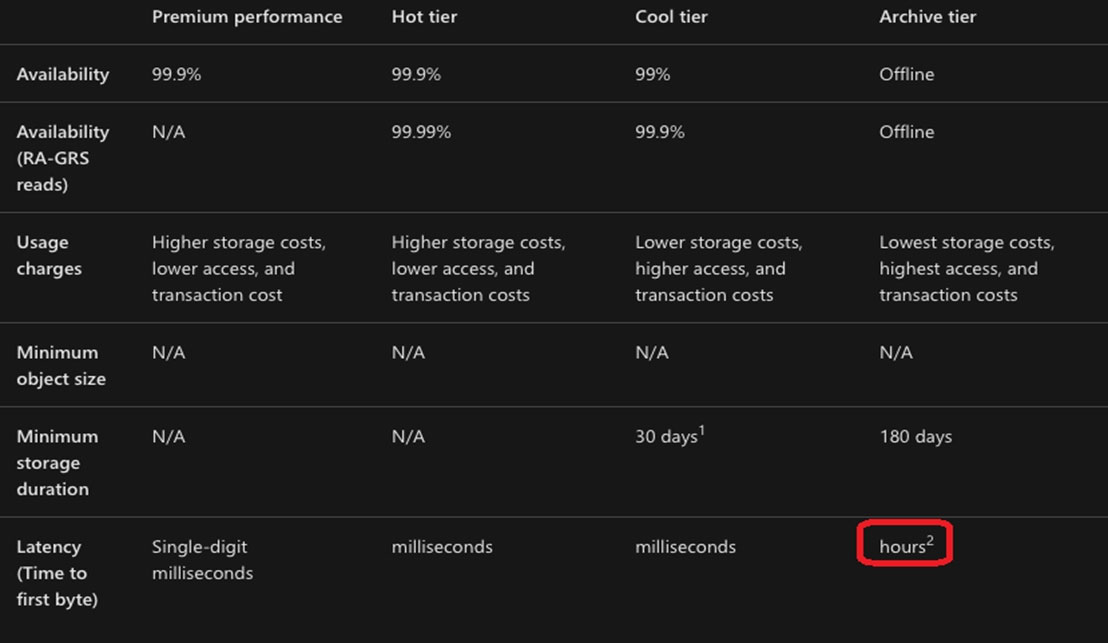
Task: Select the Archive tier column header
Action: 927,17
